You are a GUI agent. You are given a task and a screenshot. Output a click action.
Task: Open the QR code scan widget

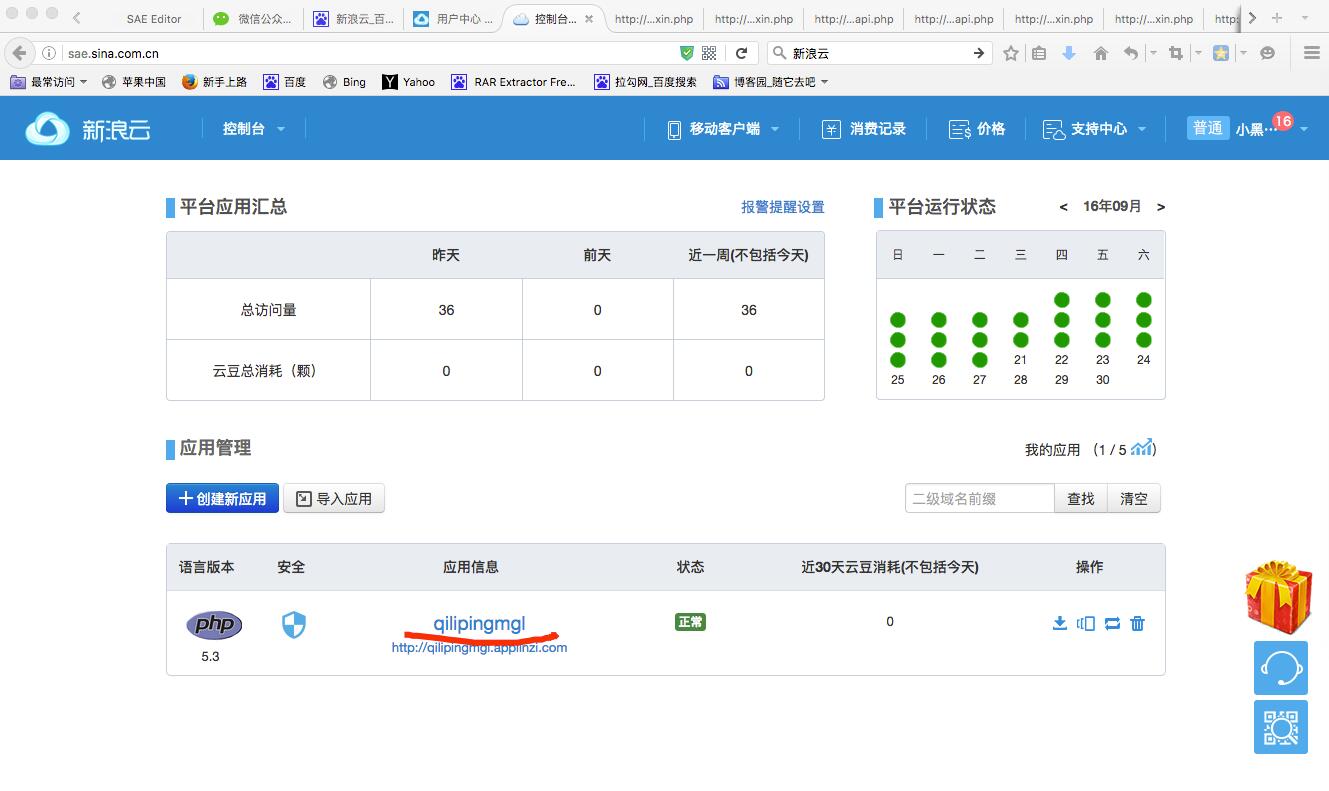[x=1281, y=727]
